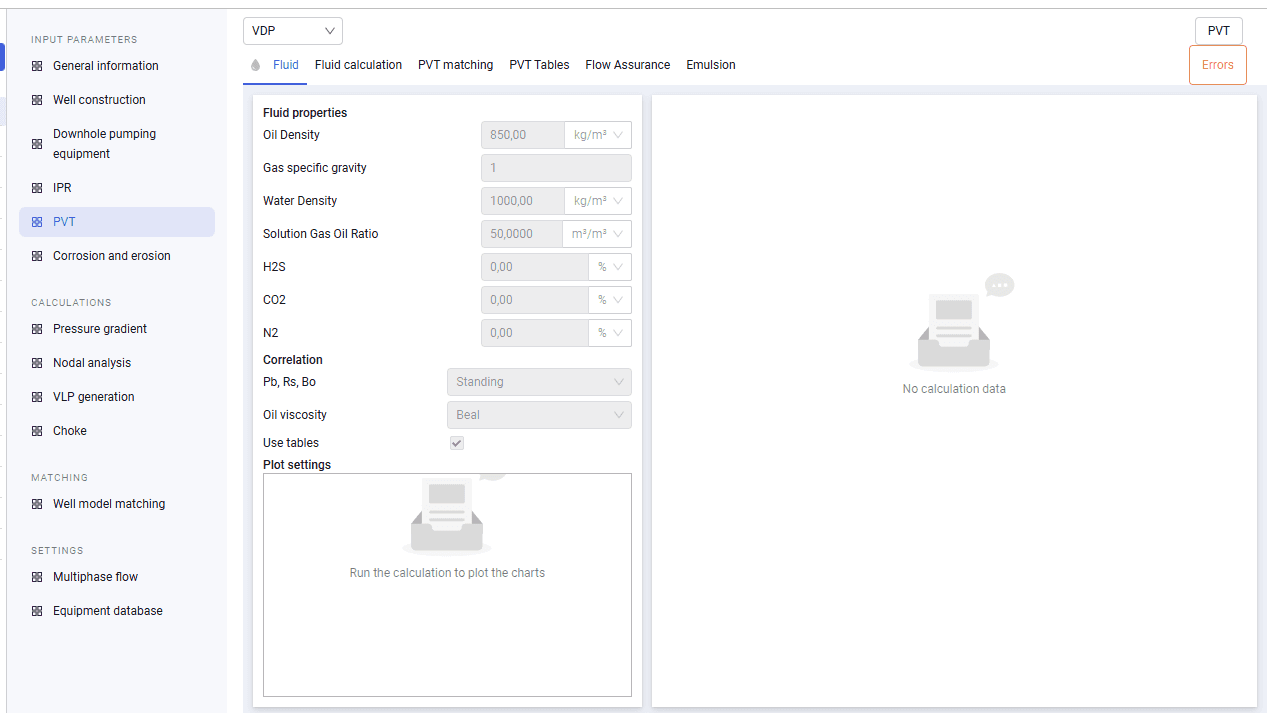Open General information section
Image resolution: width=1267 pixels, height=713 pixels.
[x=117, y=66]
